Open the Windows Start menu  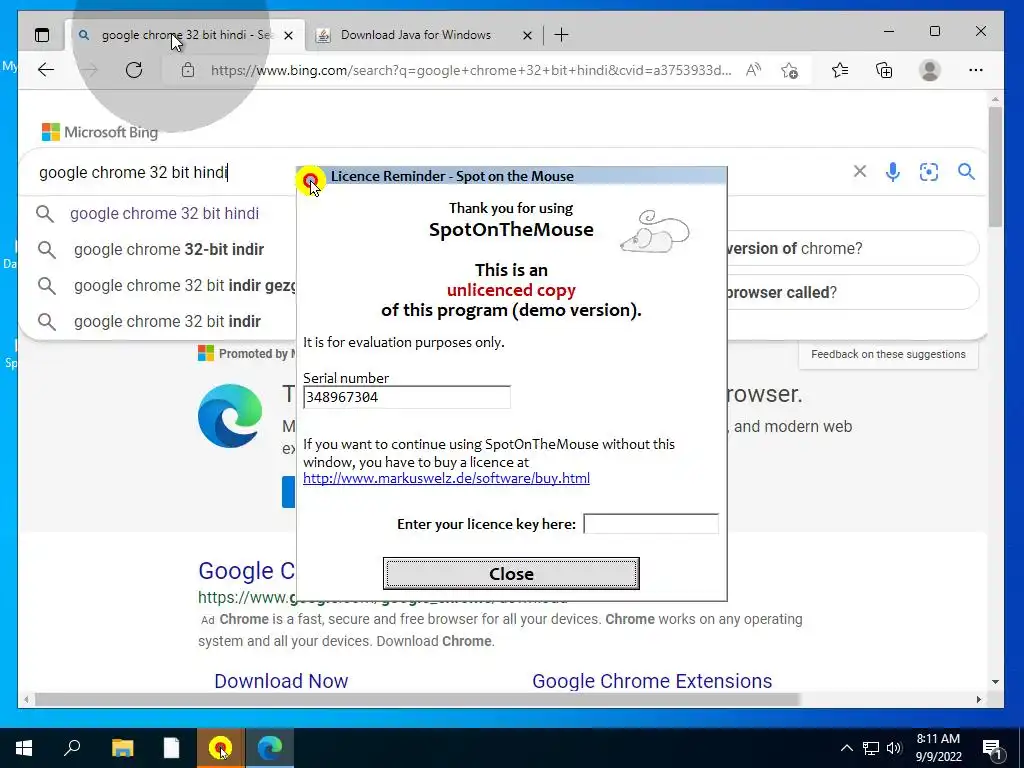[x=24, y=748]
